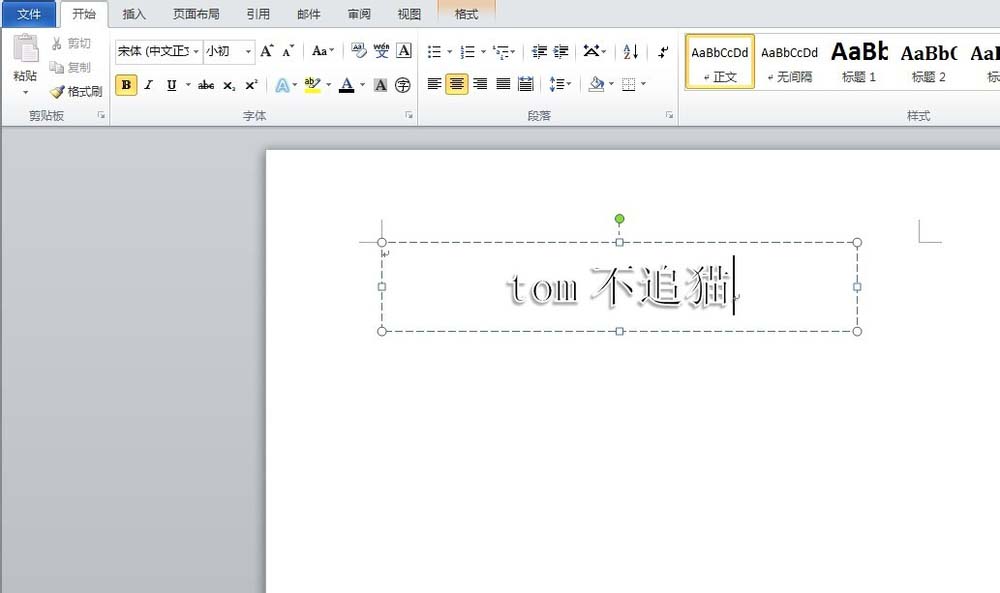Image resolution: width=1000 pixels, height=593 pixels.
Task: Toggle bold formatting on selected text
Action: click(125, 85)
